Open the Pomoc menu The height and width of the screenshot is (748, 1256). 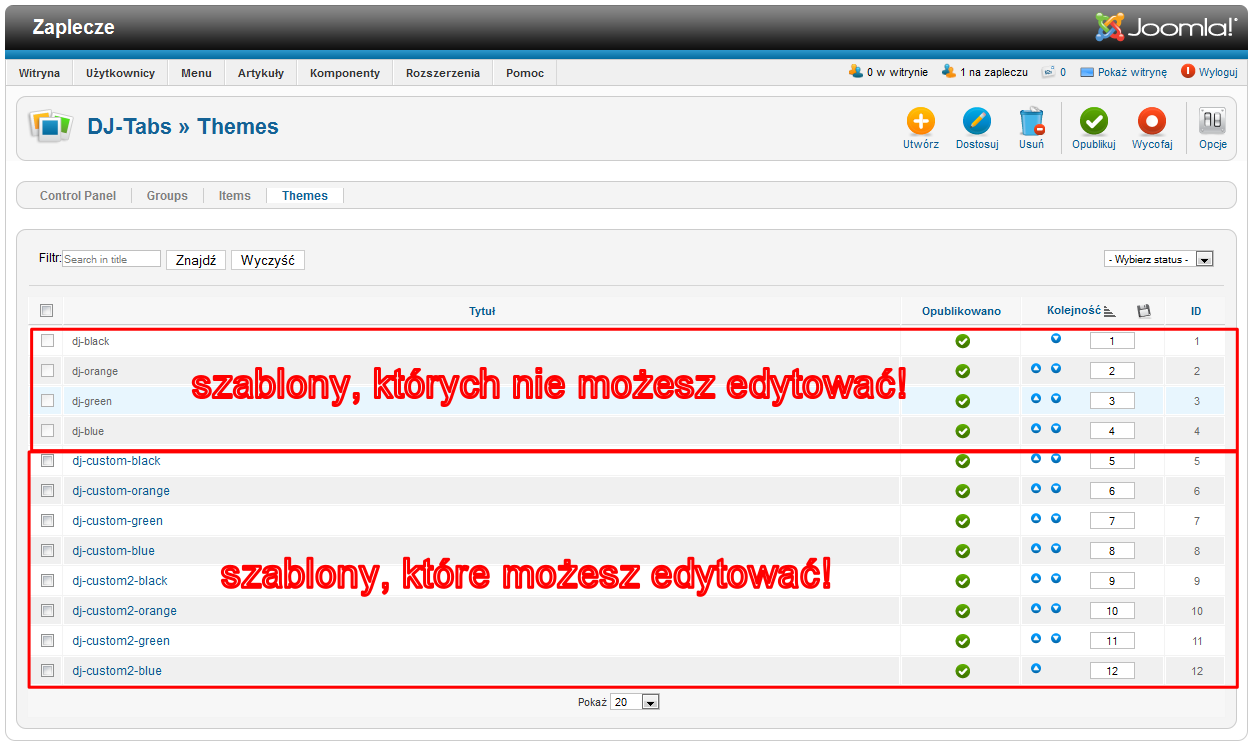pos(525,73)
